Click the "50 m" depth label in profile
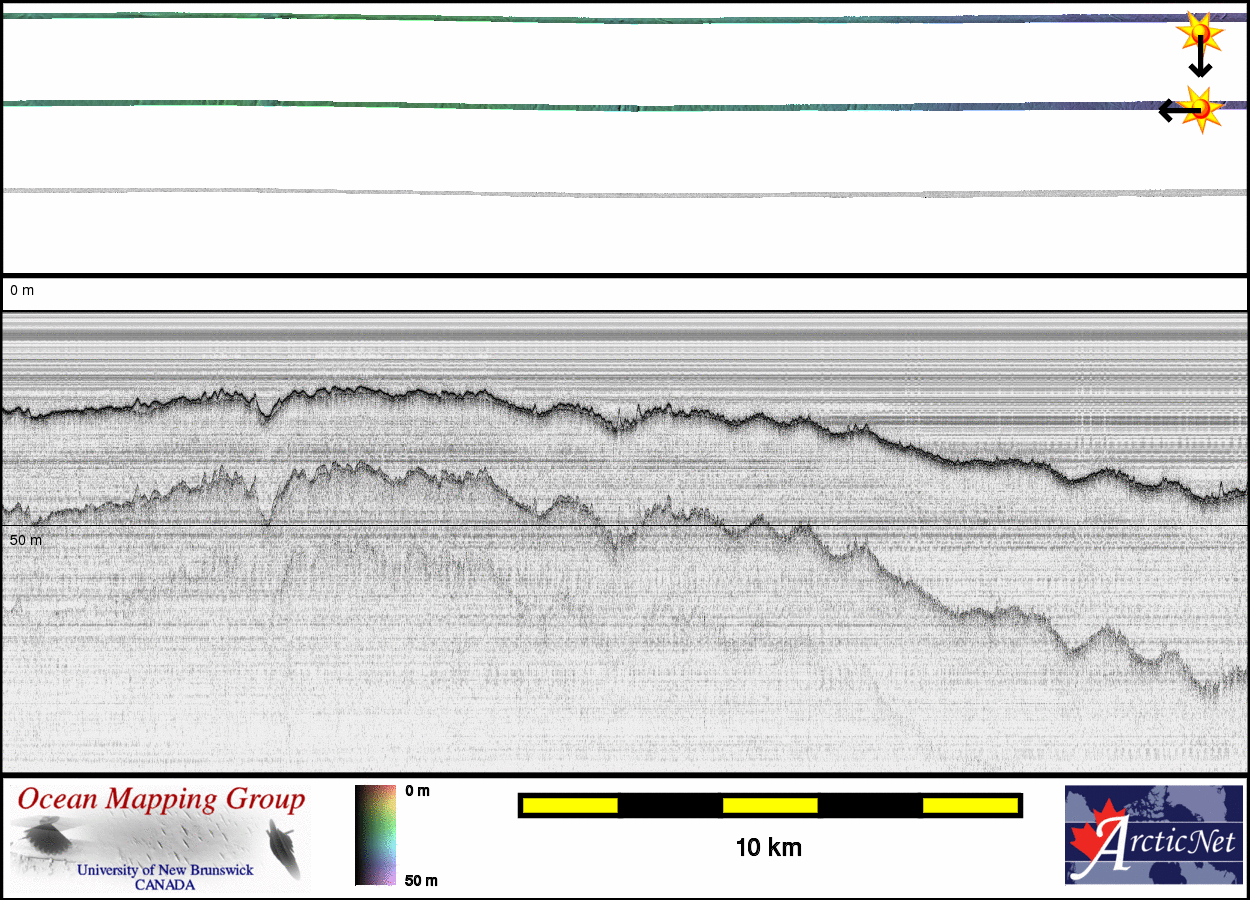Viewport: 1250px width, 900px height. pos(26,540)
